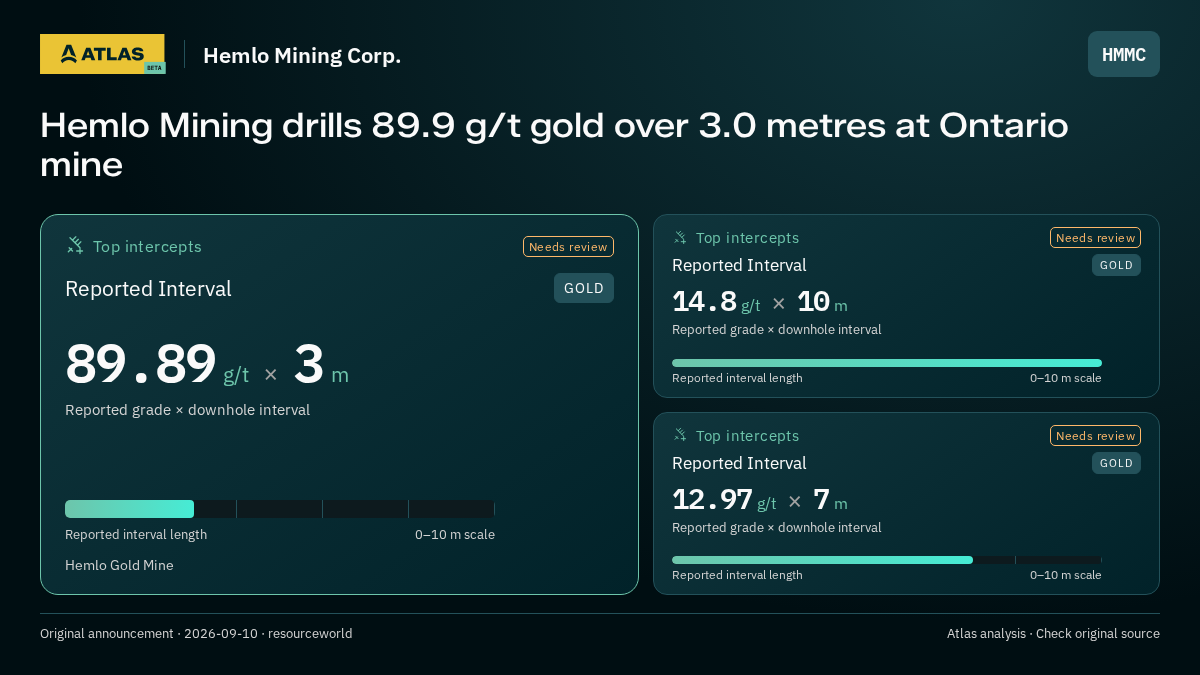Click Needs review badge in the 89.89 g/t card
Image resolution: width=1200 pixels, height=675 pixels.
click(568, 247)
